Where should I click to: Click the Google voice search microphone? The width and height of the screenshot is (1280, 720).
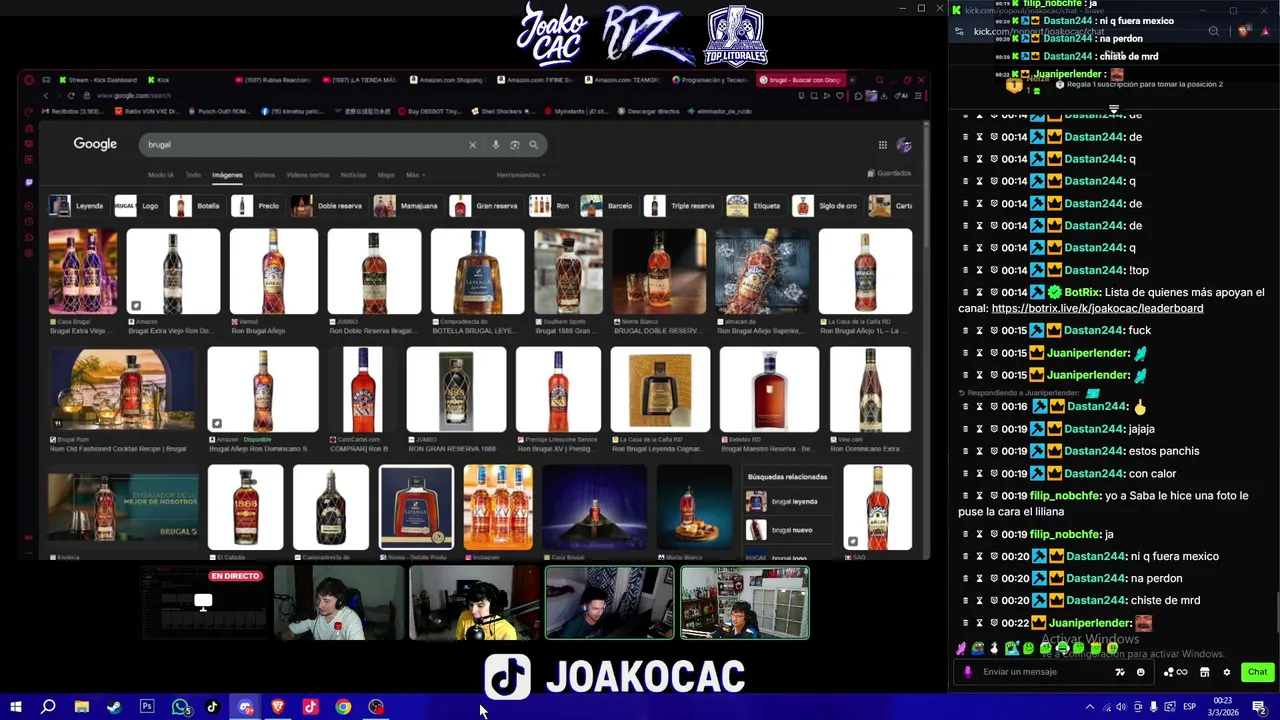495,145
